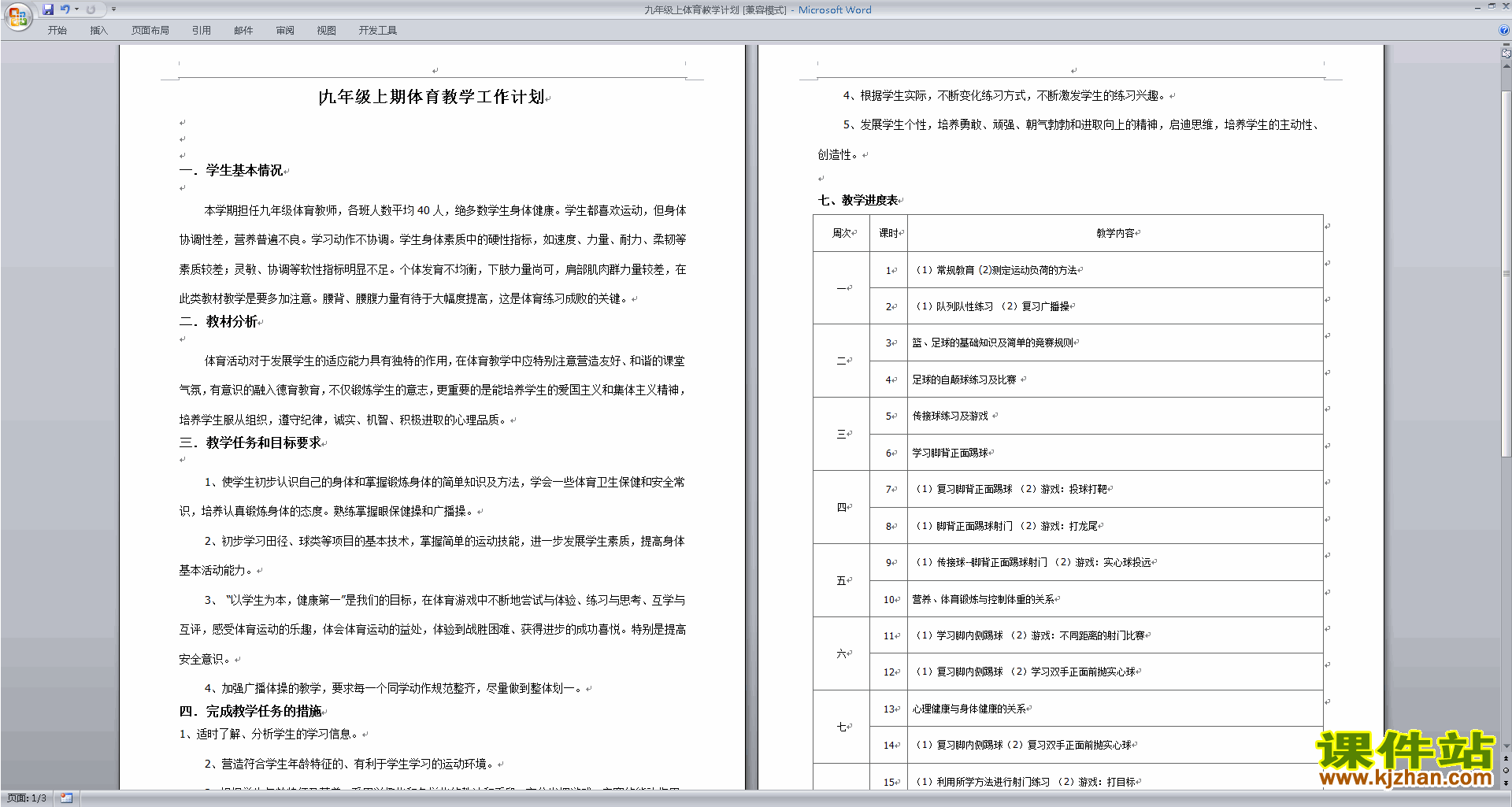1512x807 pixels.
Task: Switch to the 引用 tab
Action: [202, 31]
